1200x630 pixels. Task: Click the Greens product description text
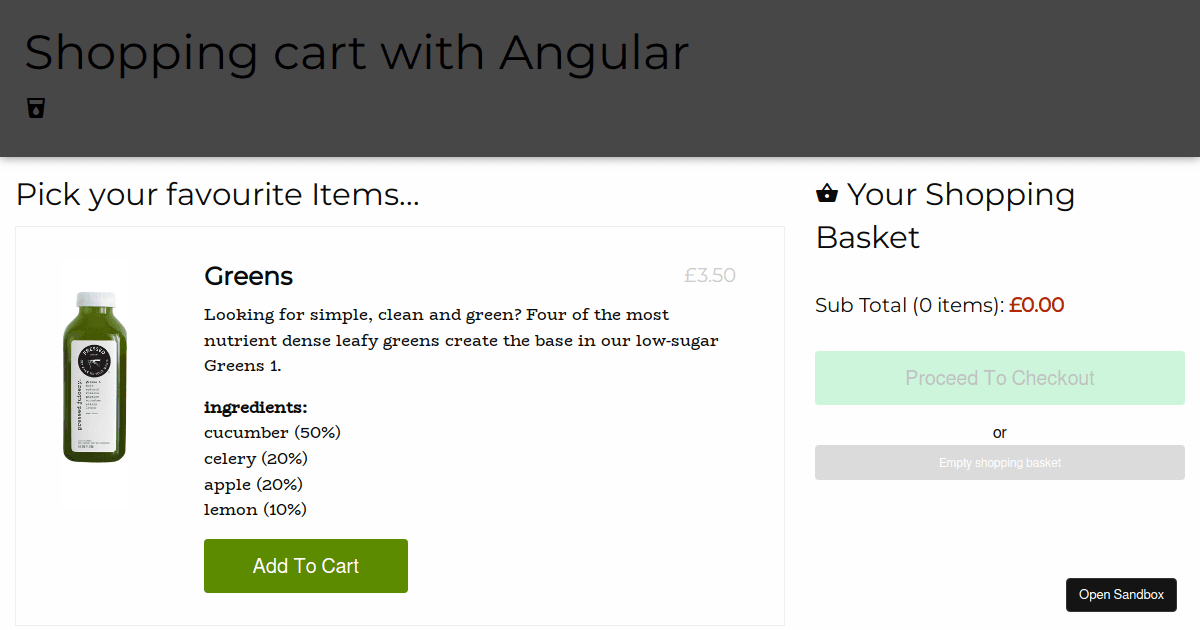[x=460, y=340]
